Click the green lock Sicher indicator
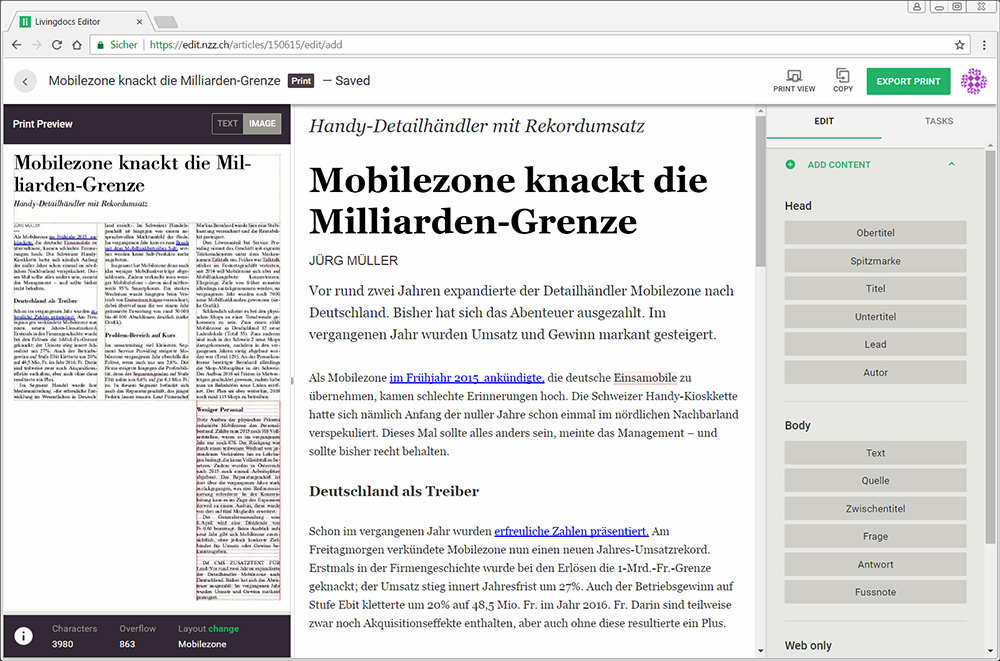The width and height of the screenshot is (1000, 661). point(117,45)
